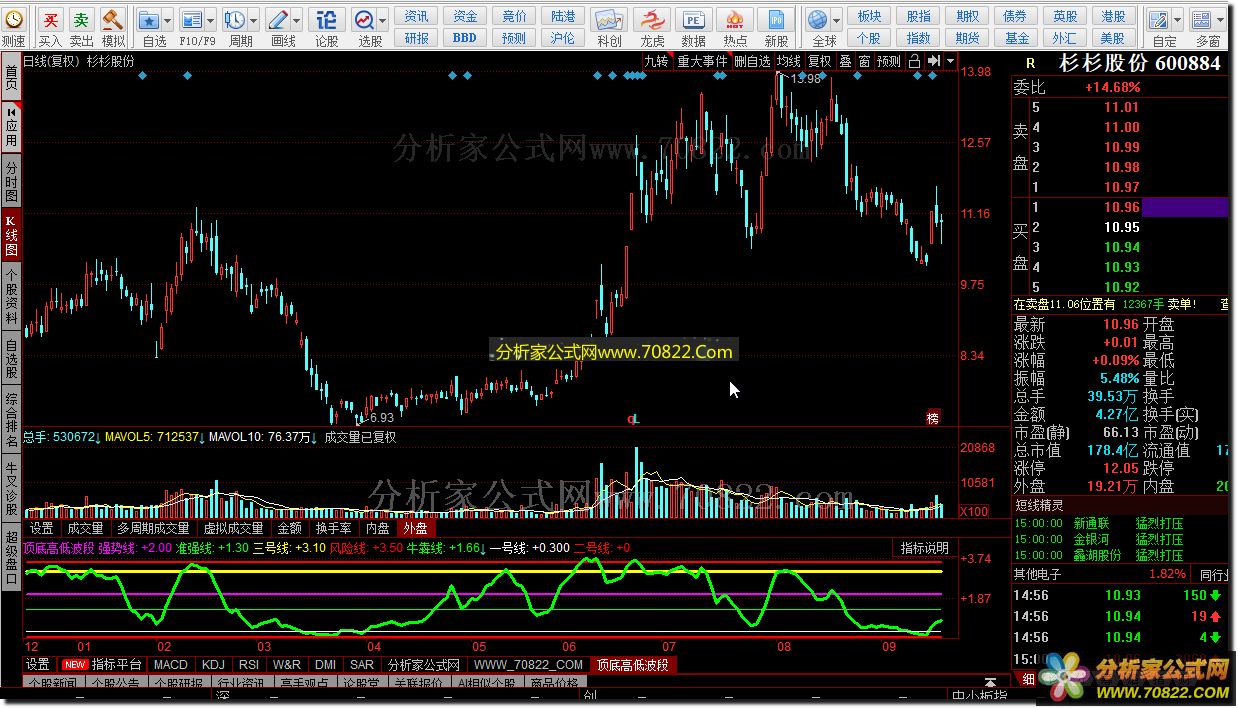The height and width of the screenshot is (708, 1238).
Task: Open 重大事件 major events
Action: click(702, 61)
